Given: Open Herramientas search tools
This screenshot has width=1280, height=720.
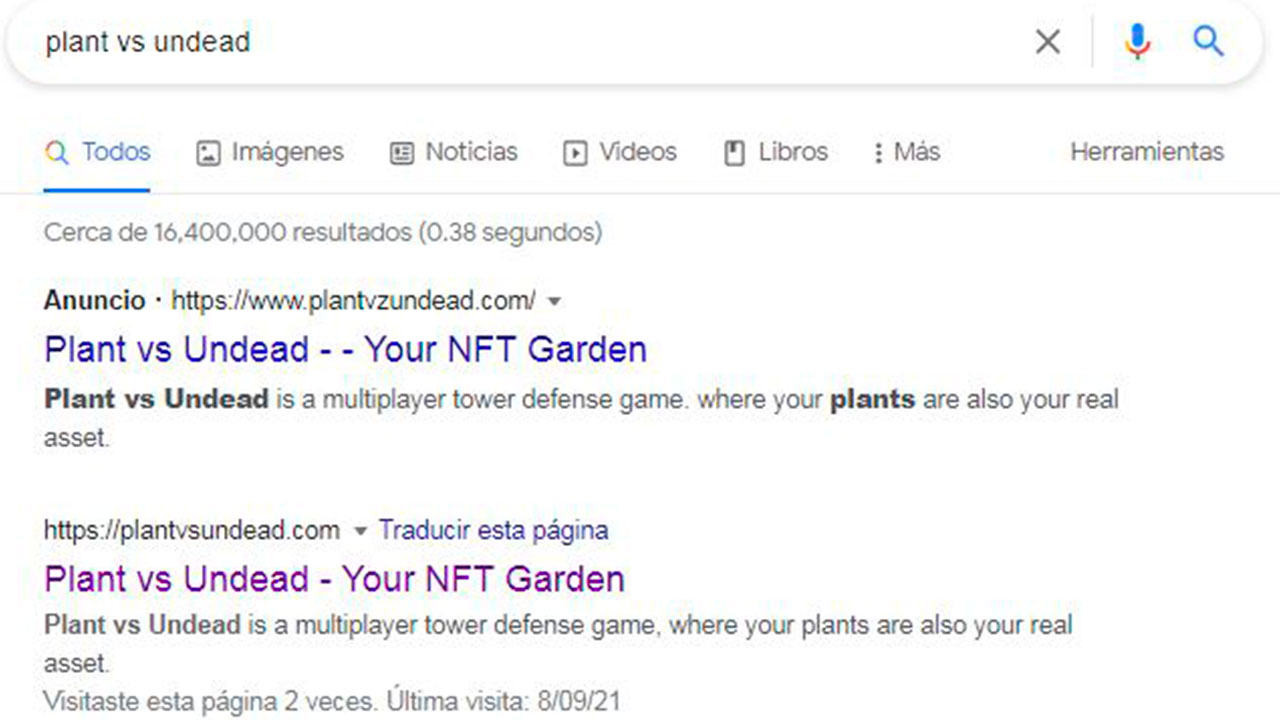Looking at the screenshot, I should point(1147,152).
